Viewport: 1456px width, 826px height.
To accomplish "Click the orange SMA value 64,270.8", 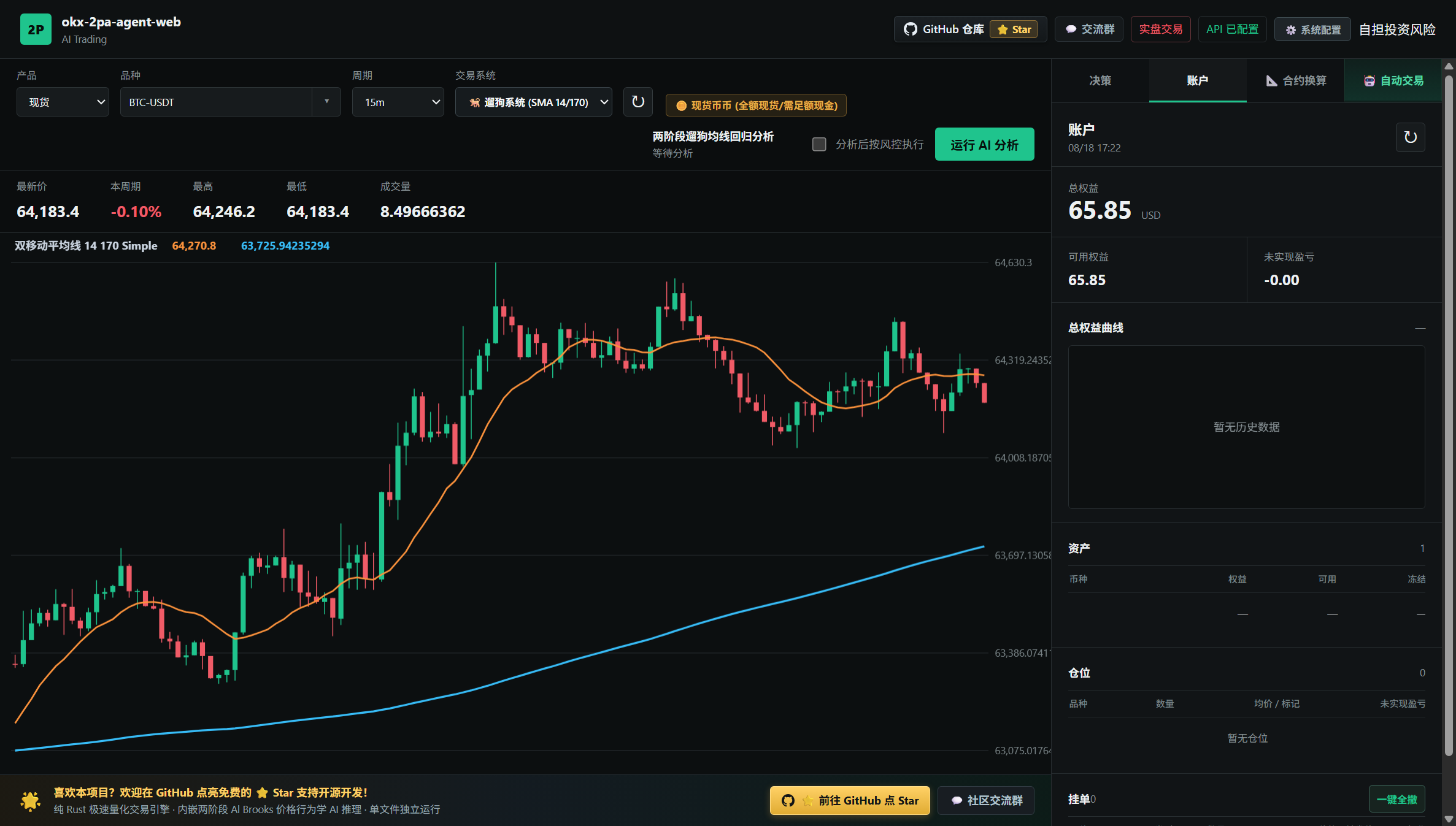I will pos(194,246).
